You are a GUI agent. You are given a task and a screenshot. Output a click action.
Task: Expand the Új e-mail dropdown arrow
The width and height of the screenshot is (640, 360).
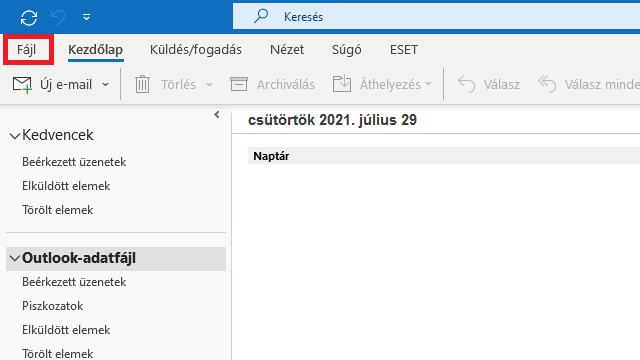[106, 84]
